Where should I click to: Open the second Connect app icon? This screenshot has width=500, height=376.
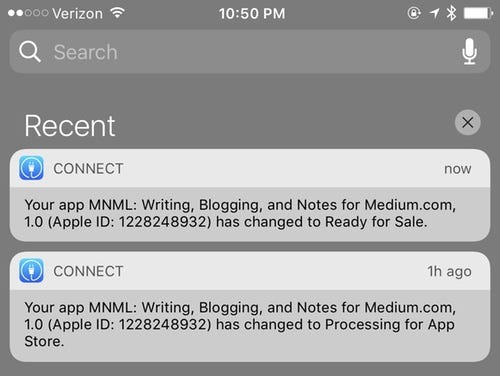pyautogui.click(x=31, y=270)
